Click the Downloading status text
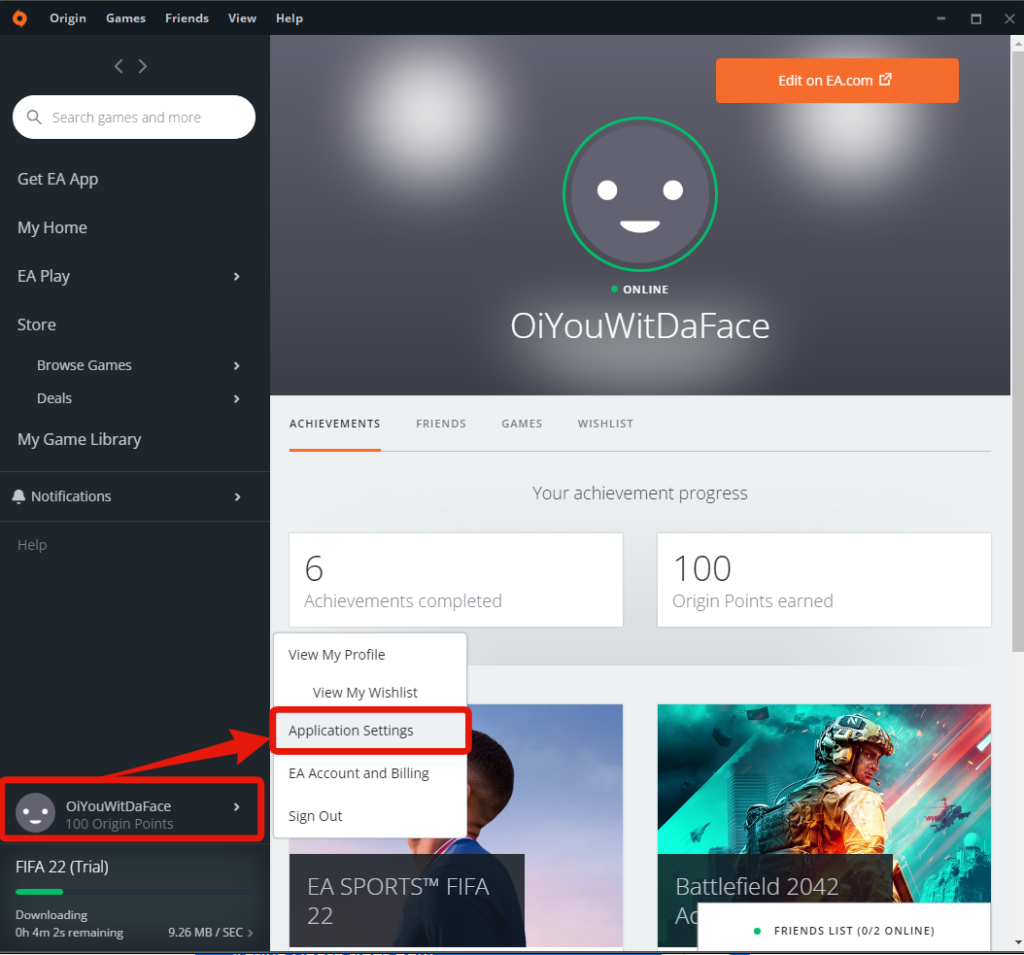The image size is (1024, 955). pos(52,915)
